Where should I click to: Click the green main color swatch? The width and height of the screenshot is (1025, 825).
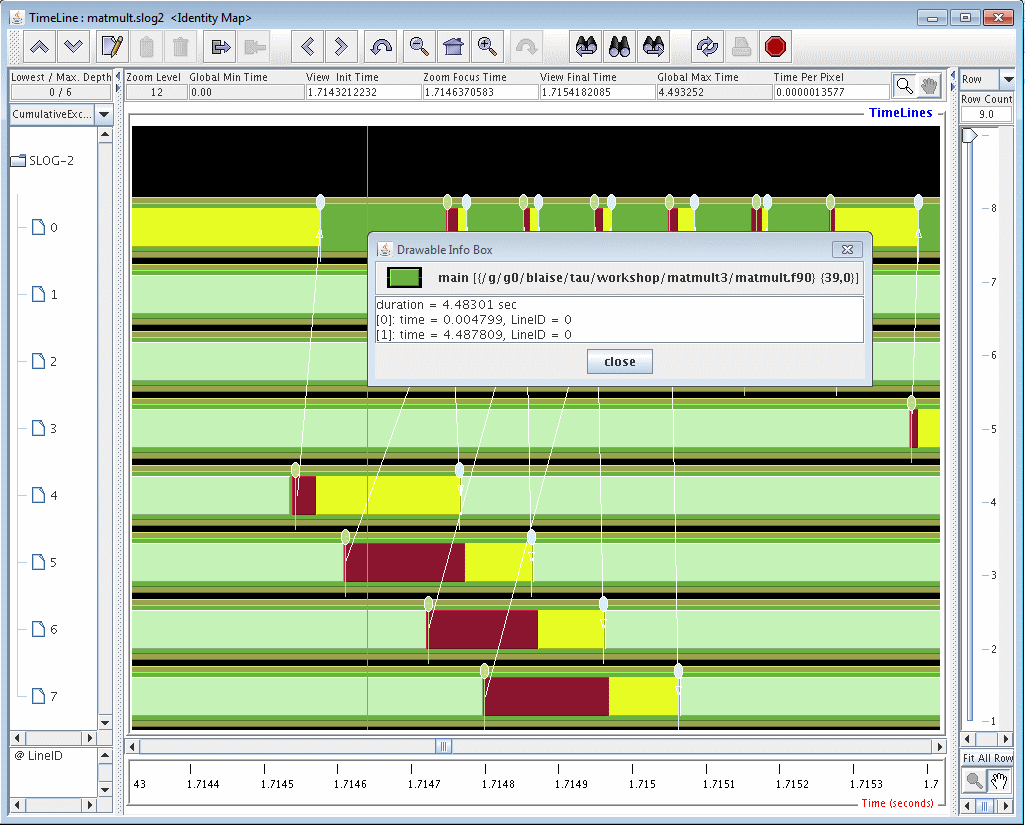pyautogui.click(x=404, y=277)
